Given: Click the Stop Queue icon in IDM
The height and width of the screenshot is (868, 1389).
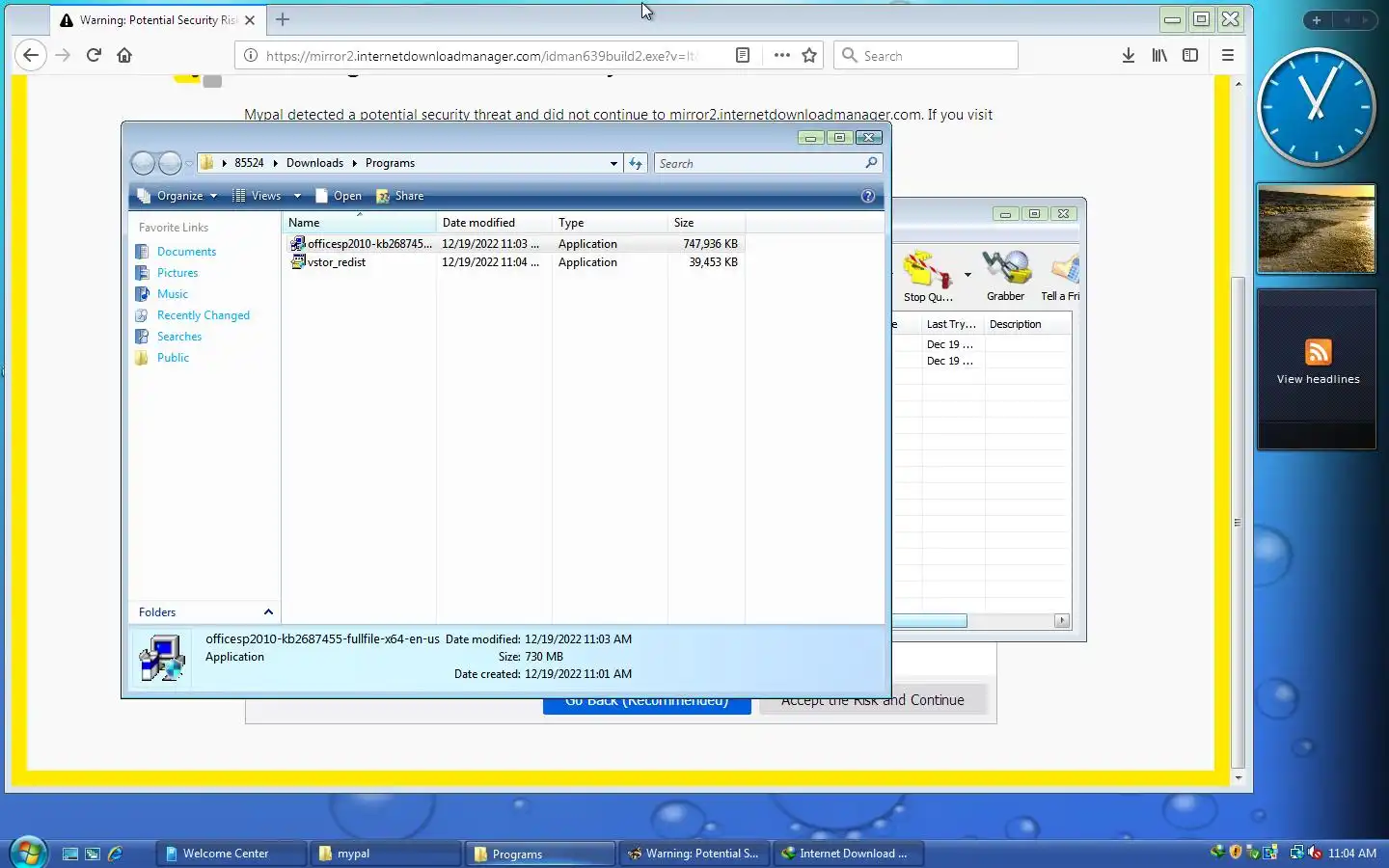Looking at the screenshot, I should click(x=926, y=275).
